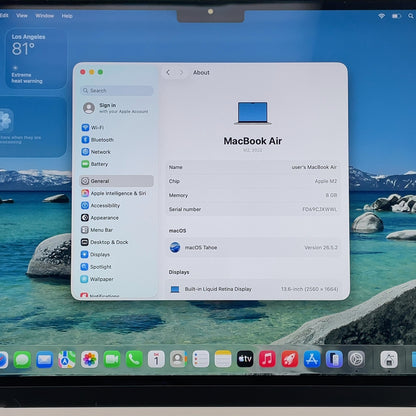Image resolution: width=416 pixels, height=416 pixels.
Task: Launch Music app from Dock
Action: pyautogui.click(x=267, y=359)
